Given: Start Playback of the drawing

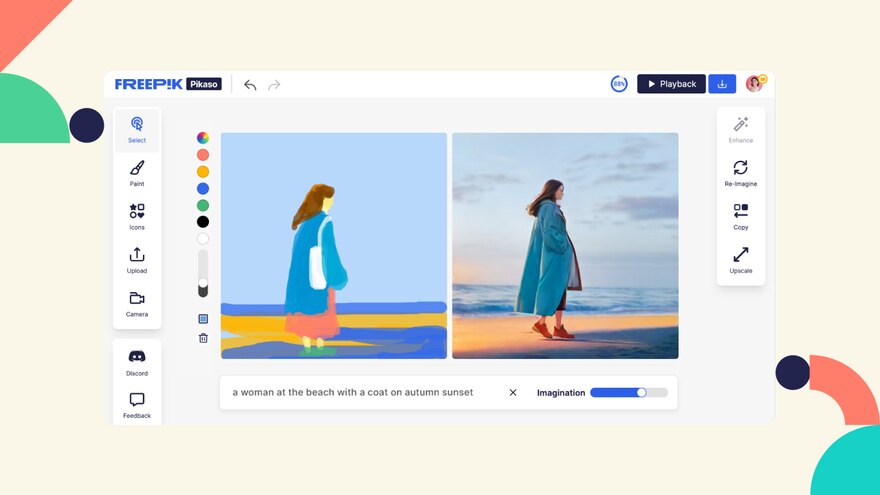Looking at the screenshot, I should pyautogui.click(x=671, y=84).
